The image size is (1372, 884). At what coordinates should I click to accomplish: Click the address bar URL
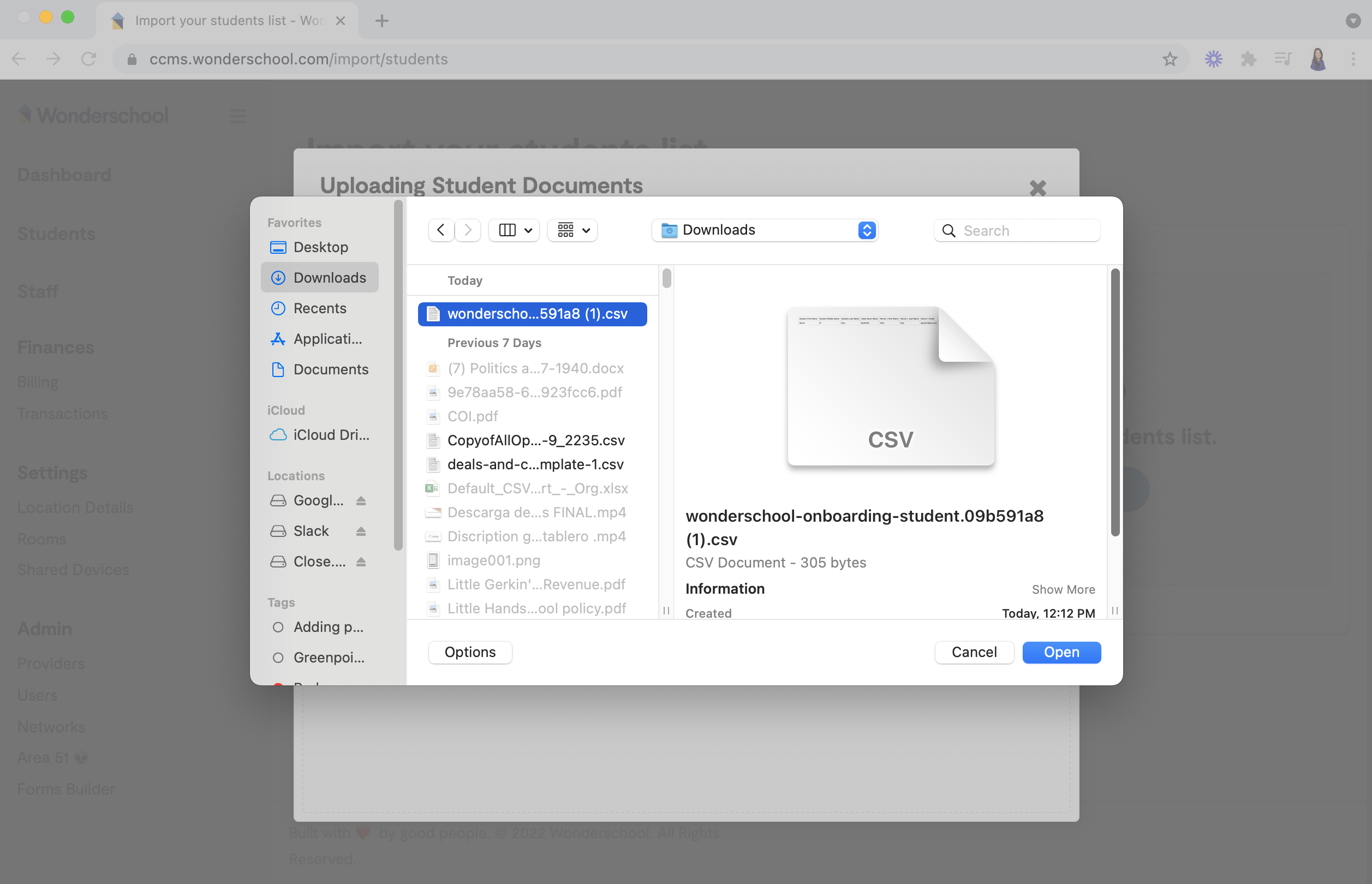[299, 58]
